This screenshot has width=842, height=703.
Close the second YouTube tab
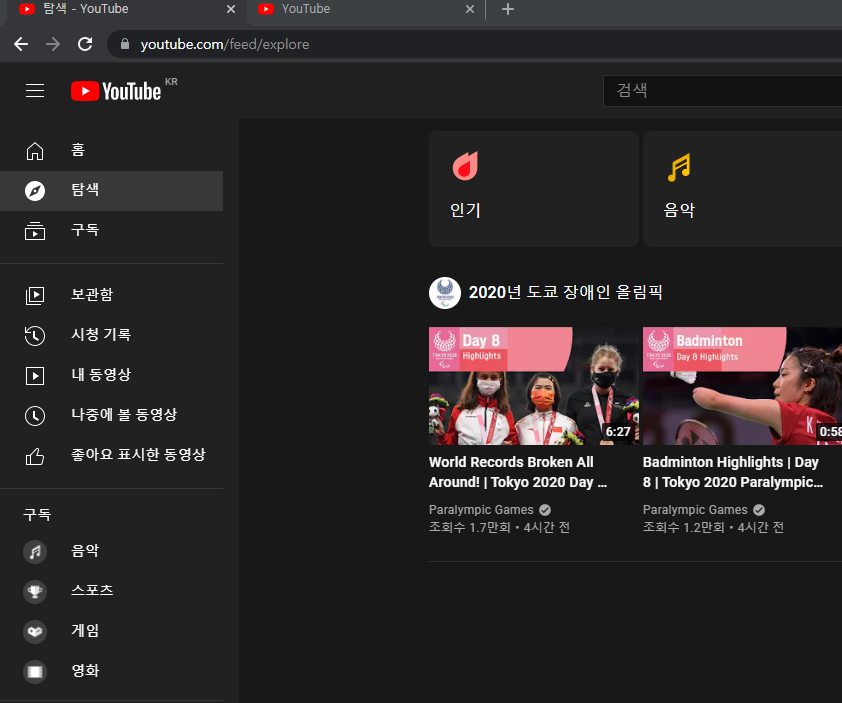470,9
